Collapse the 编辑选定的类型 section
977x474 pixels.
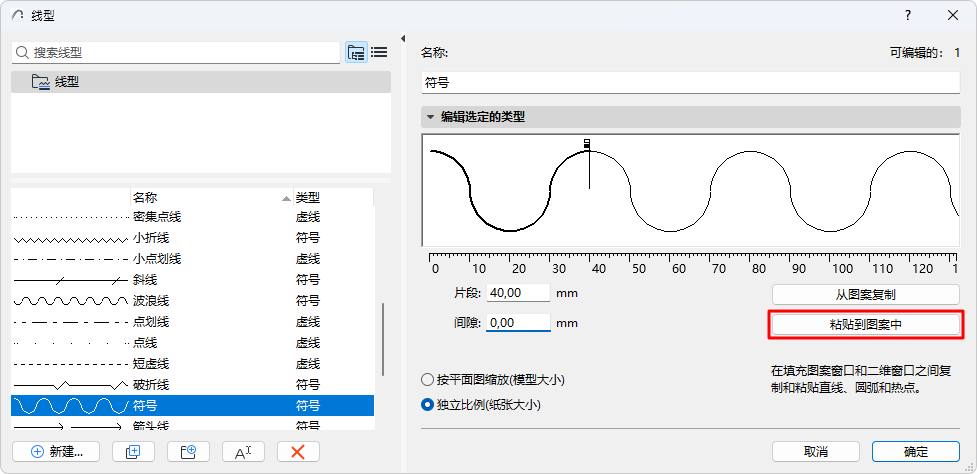pos(430,117)
